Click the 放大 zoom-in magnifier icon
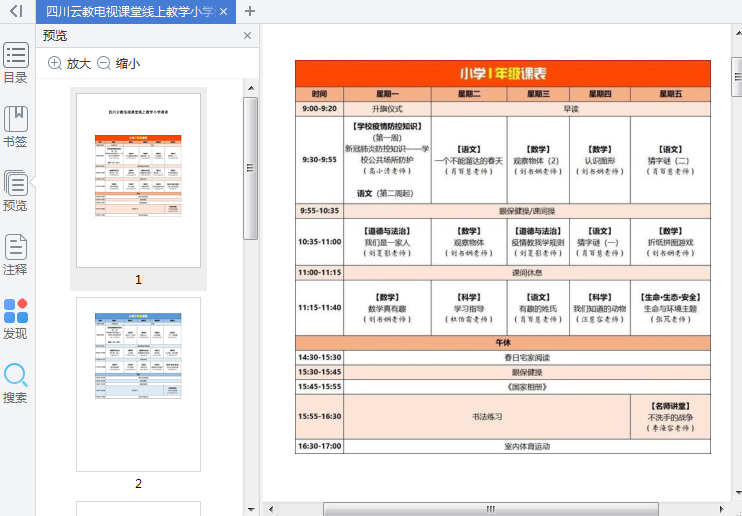742x516 pixels. pyautogui.click(x=55, y=63)
